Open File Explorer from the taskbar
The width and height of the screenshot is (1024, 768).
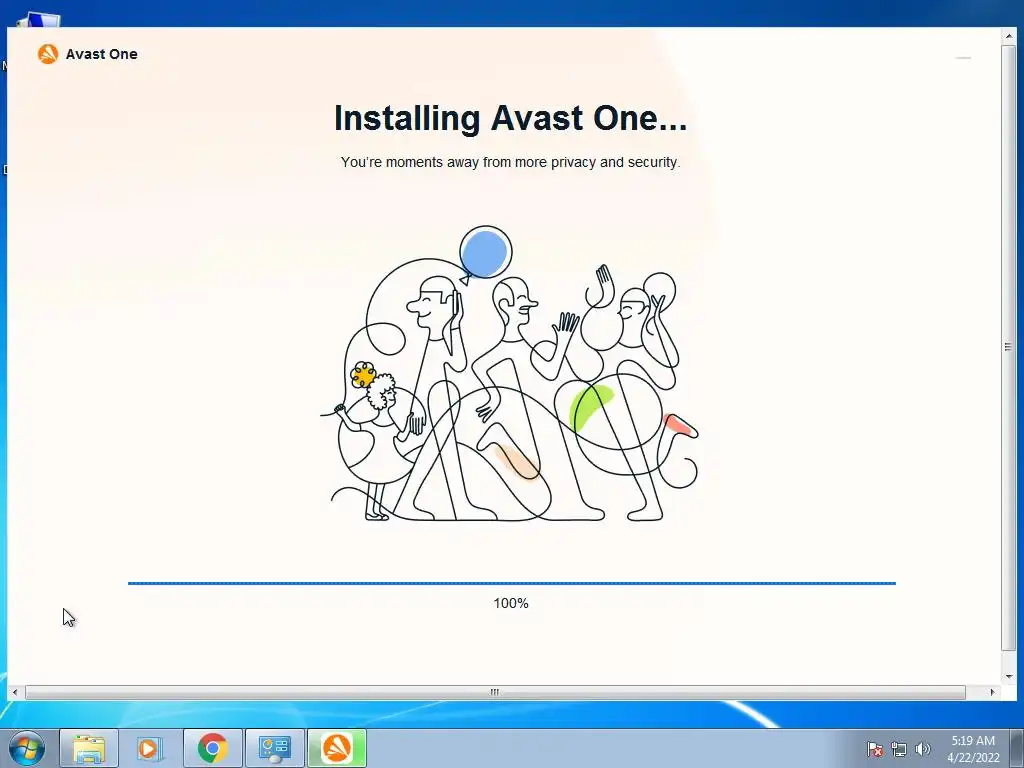tap(89, 748)
